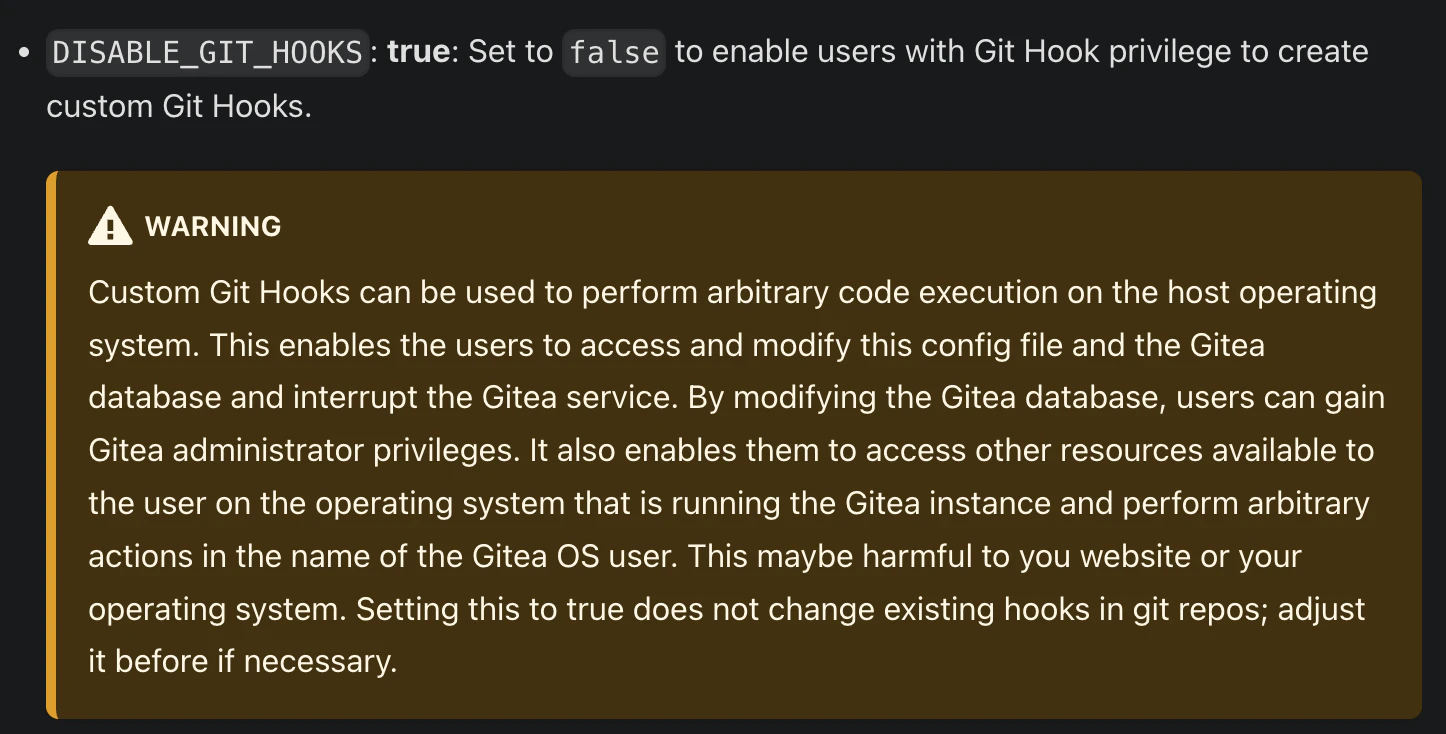The width and height of the screenshot is (1446, 734).
Task: Click the bullet point before DISABLE_GIT_HOOKS
Action: pyautogui.click(x=24, y=52)
